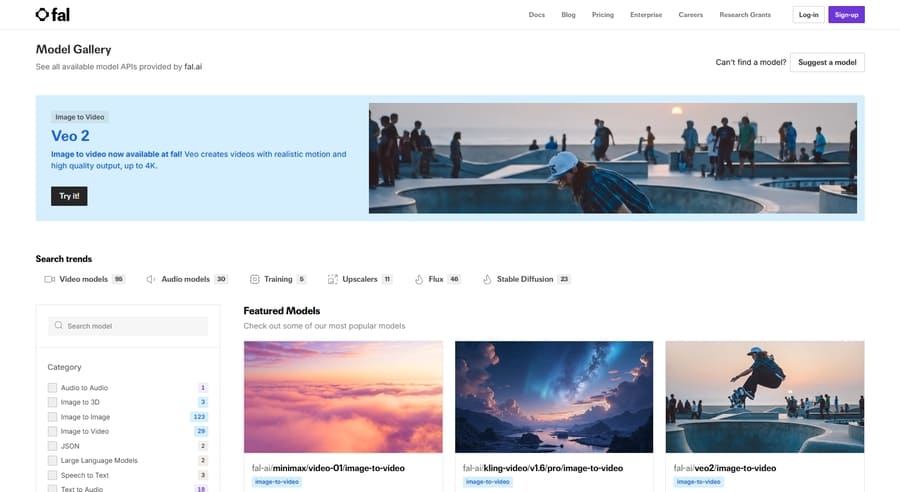This screenshot has height=492, width=900.
Task: Filter by Video models trend
Action: (x=84, y=280)
